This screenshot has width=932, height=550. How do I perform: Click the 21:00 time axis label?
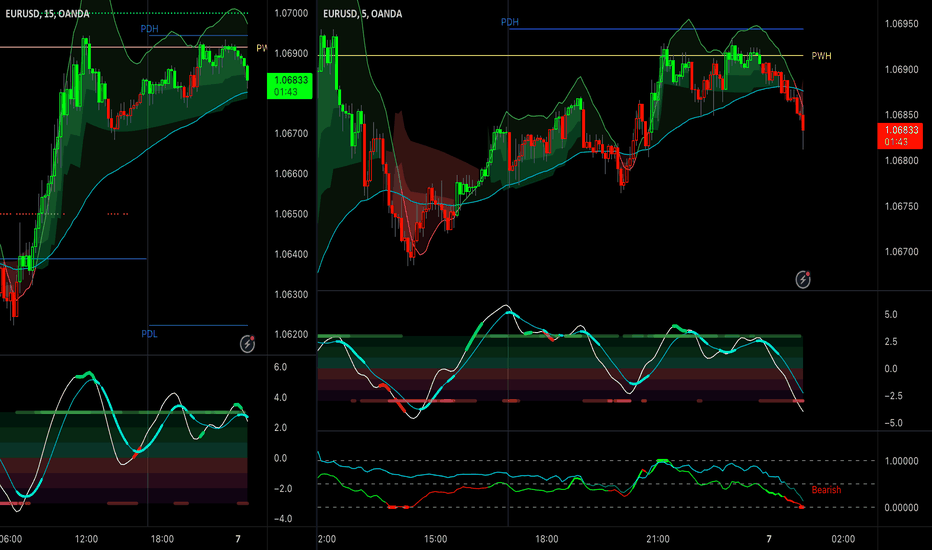pos(657,539)
